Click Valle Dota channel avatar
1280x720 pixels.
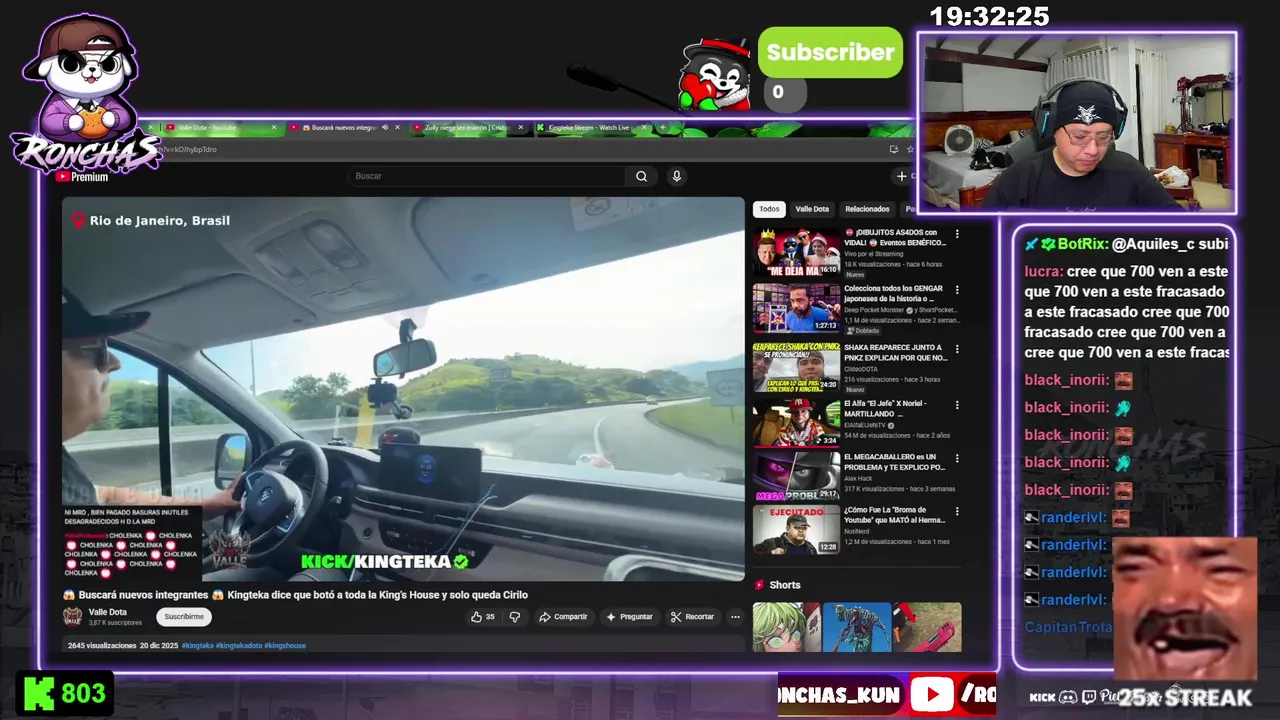[73, 617]
